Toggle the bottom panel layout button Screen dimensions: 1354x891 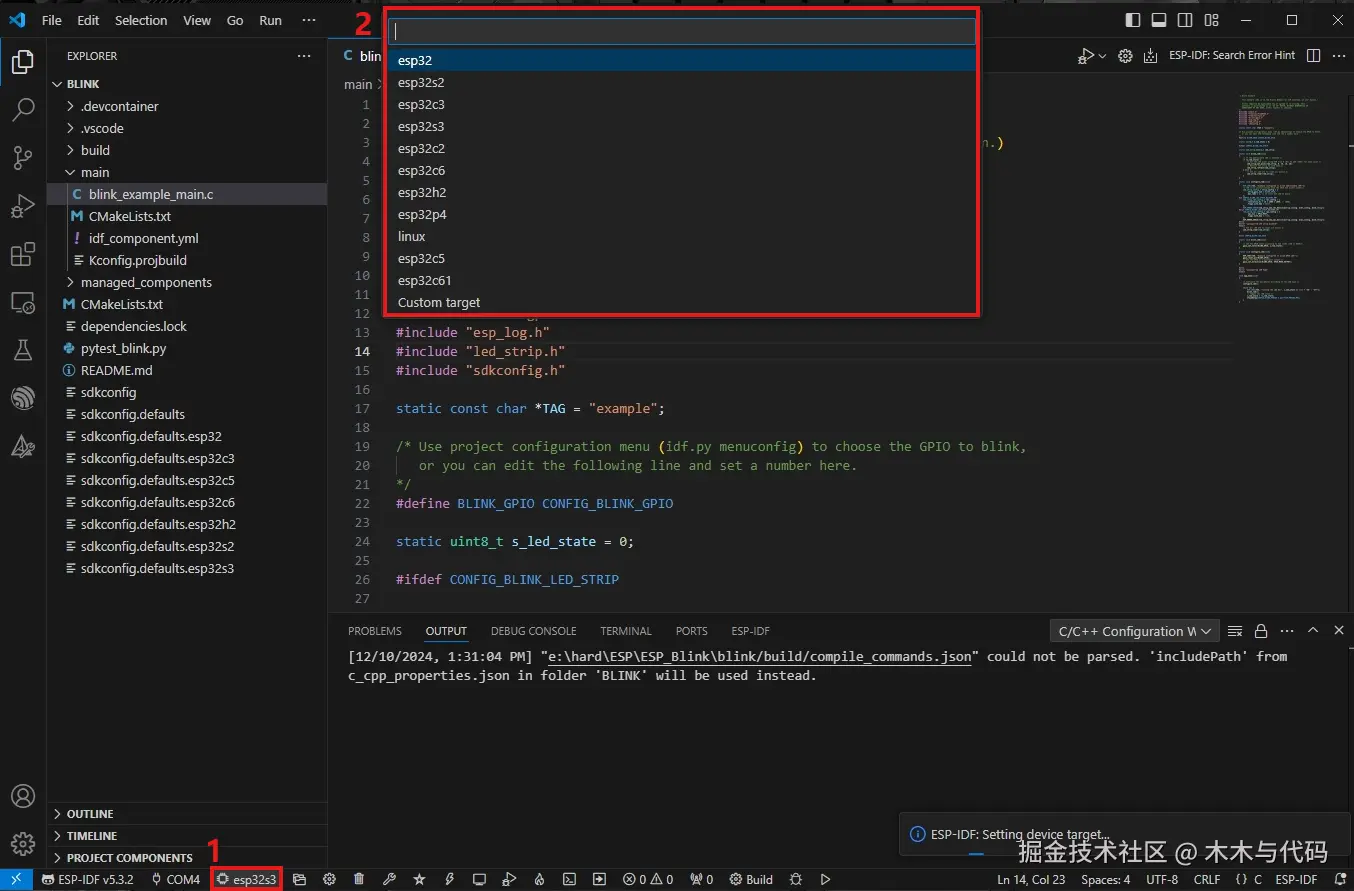1159,20
